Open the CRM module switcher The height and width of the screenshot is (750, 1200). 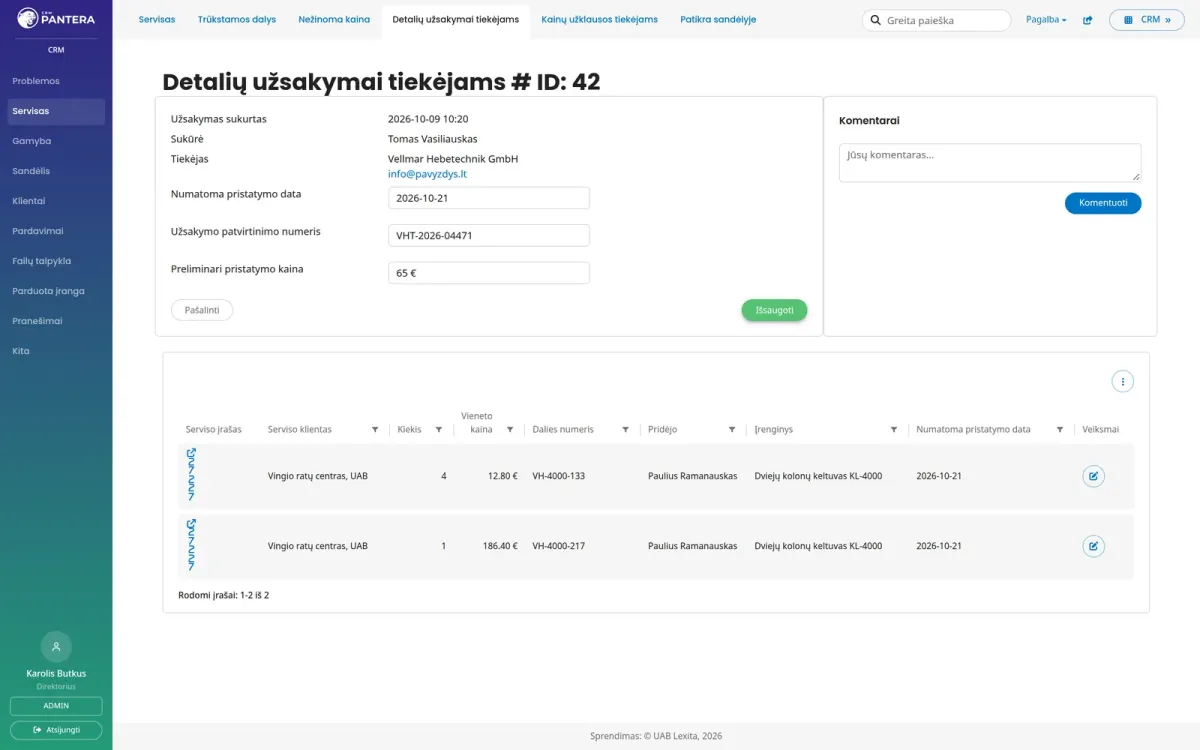(x=1146, y=20)
